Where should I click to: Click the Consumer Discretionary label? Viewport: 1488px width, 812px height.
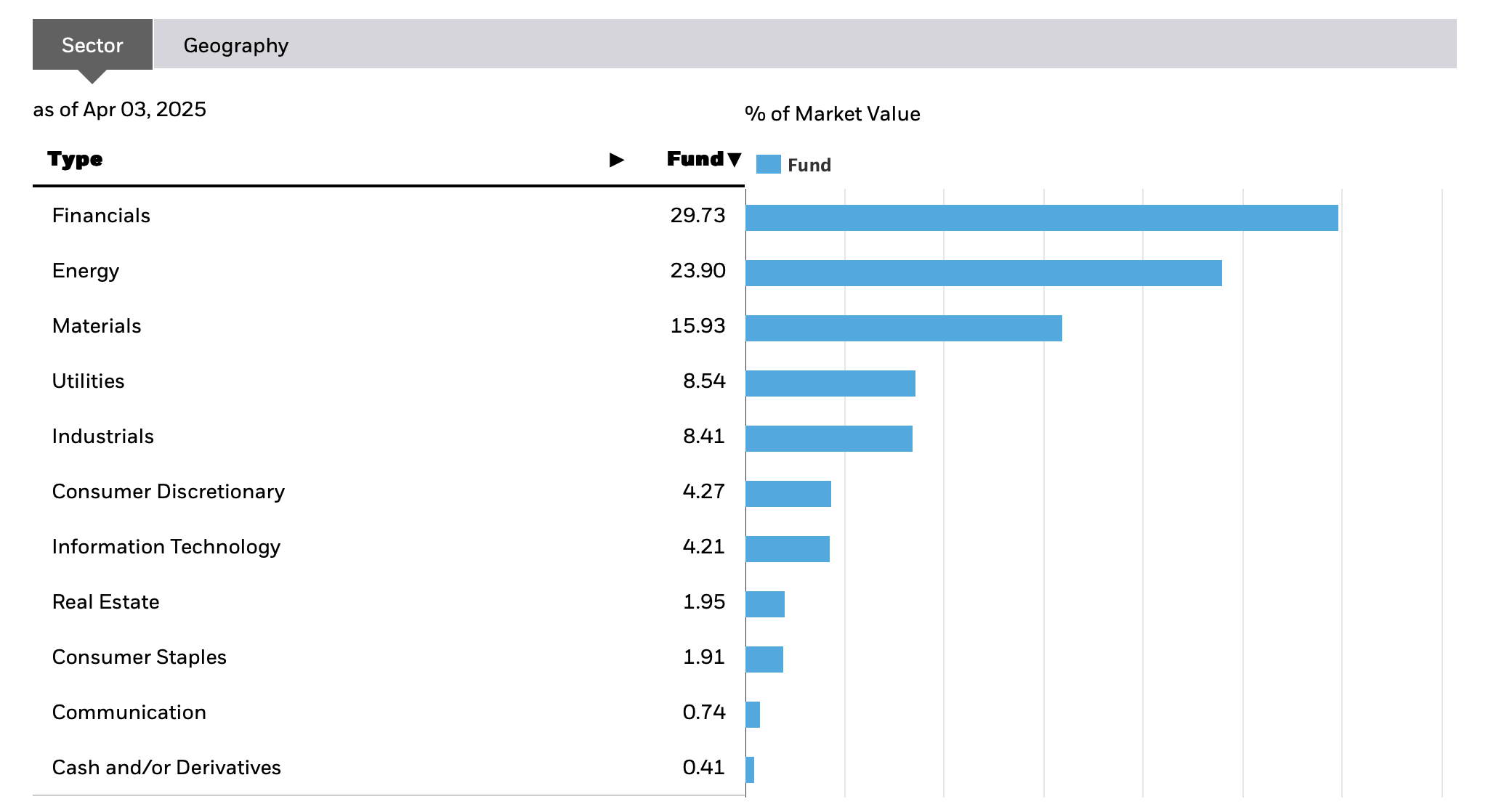point(168,491)
